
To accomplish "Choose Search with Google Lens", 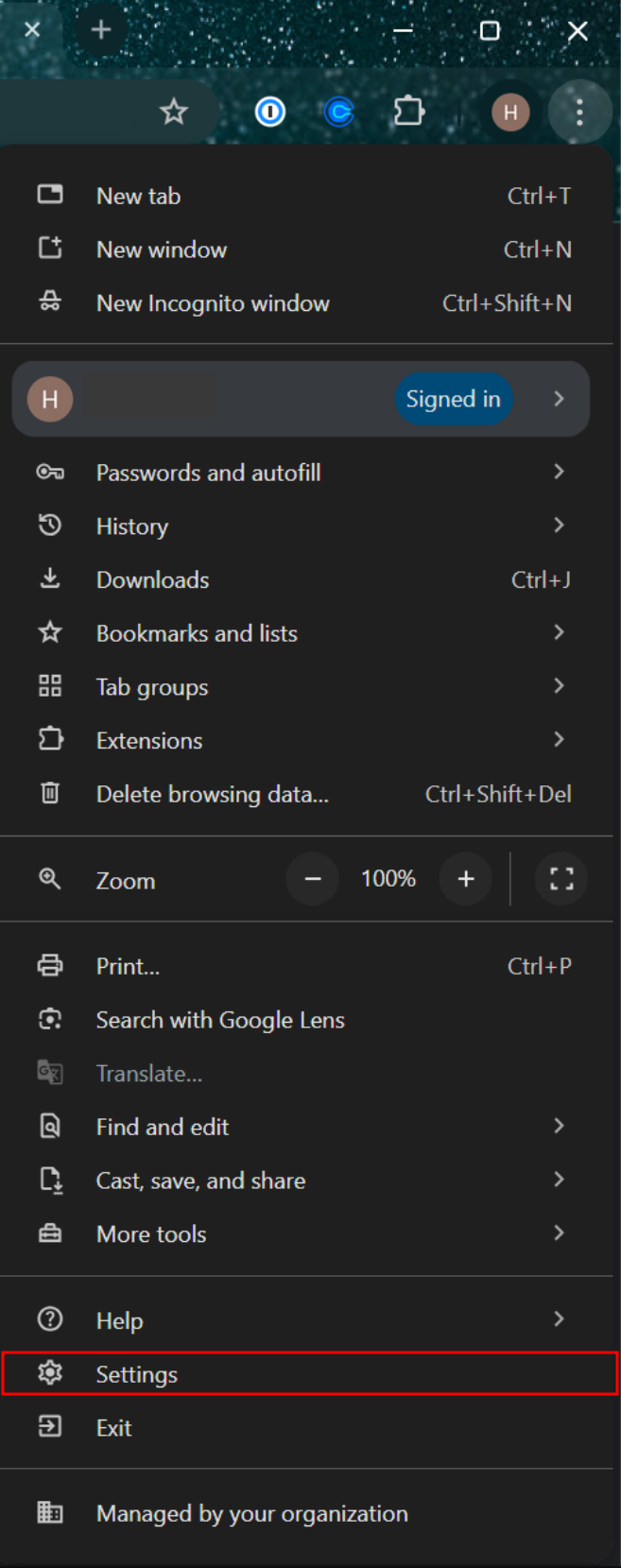I will (x=220, y=1021).
